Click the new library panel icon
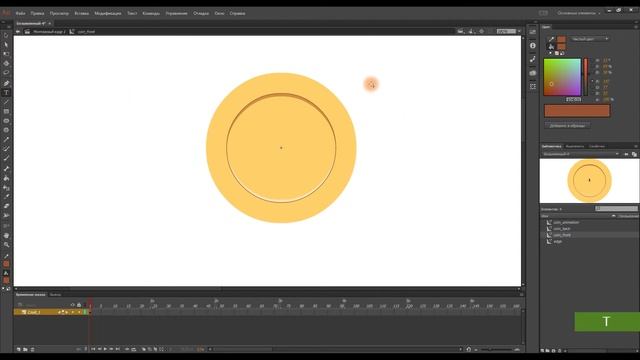 pos(634,154)
